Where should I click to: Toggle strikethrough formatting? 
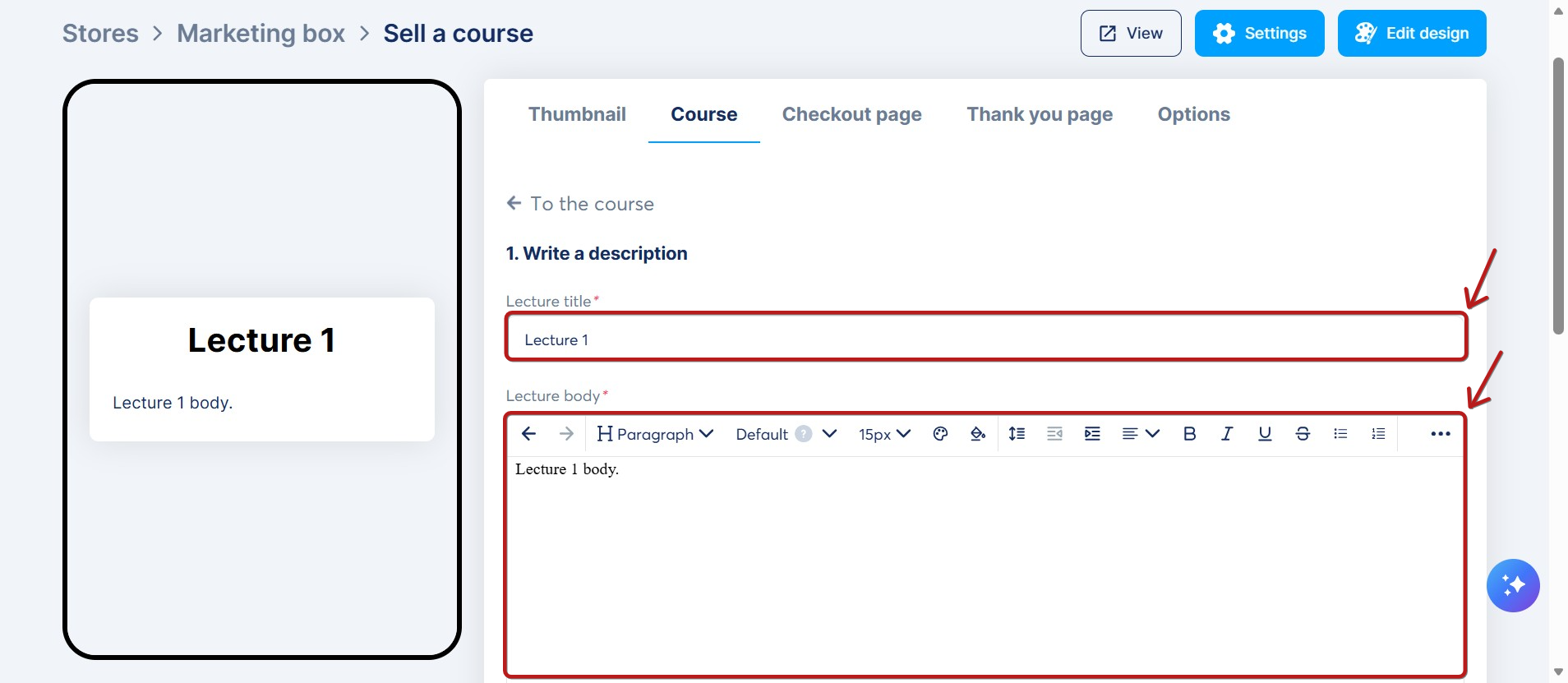click(1303, 434)
